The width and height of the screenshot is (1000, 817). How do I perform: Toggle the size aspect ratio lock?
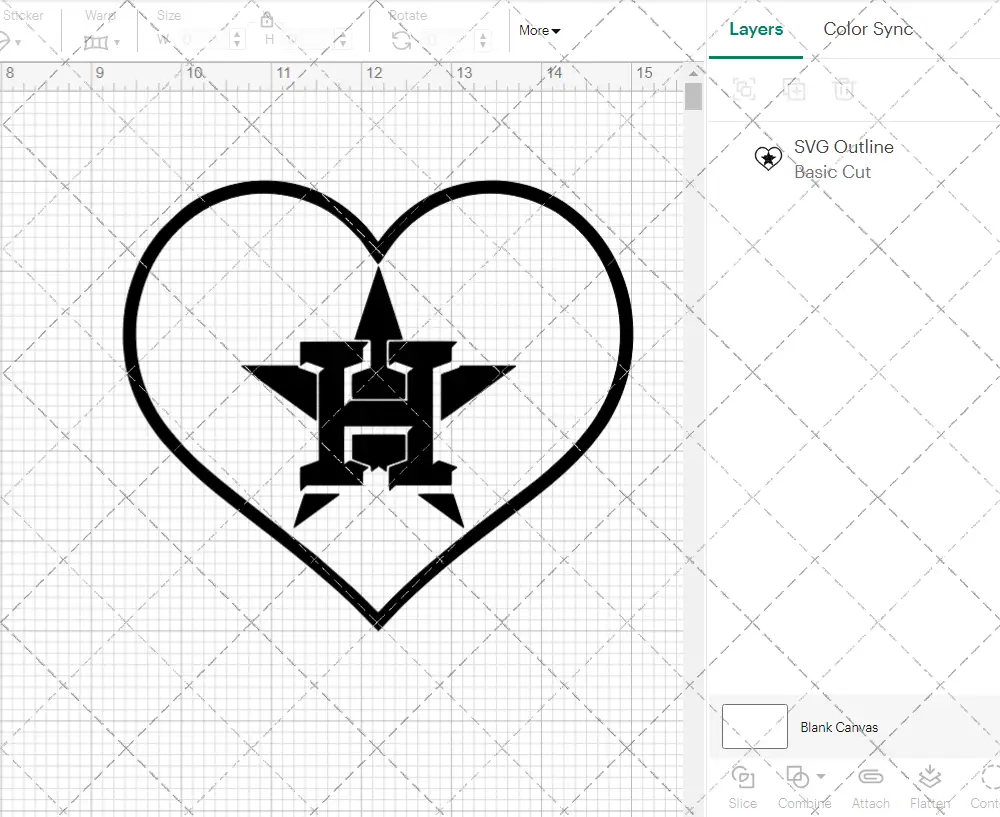[x=267, y=20]
